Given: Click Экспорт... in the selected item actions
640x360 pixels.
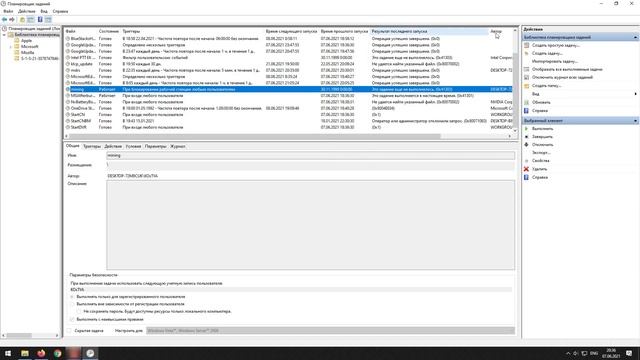Looking at the screenshot, I should (x=541, y=153).
